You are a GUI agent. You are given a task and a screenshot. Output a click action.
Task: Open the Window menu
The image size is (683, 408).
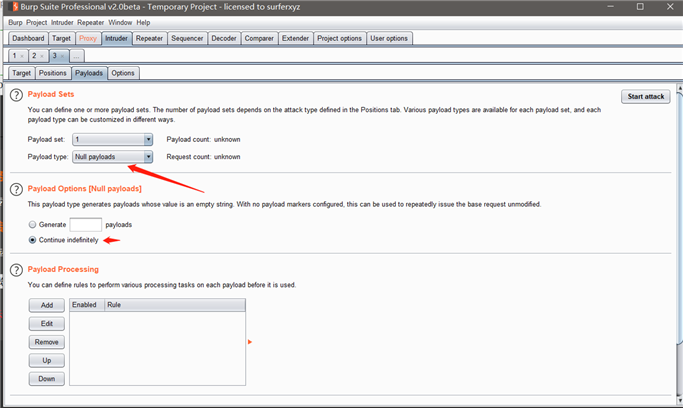point(120,23)
